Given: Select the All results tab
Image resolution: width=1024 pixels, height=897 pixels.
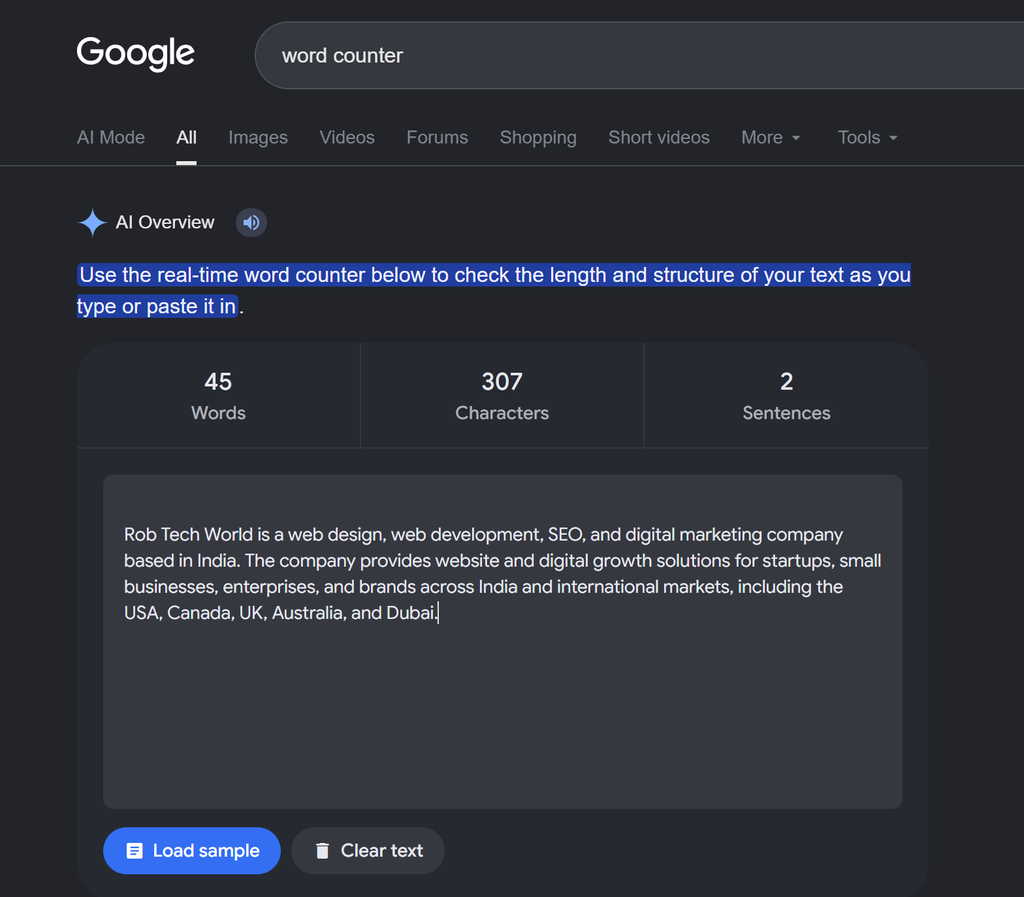Looking at the screenshot, I should click(x=186, y=137).
